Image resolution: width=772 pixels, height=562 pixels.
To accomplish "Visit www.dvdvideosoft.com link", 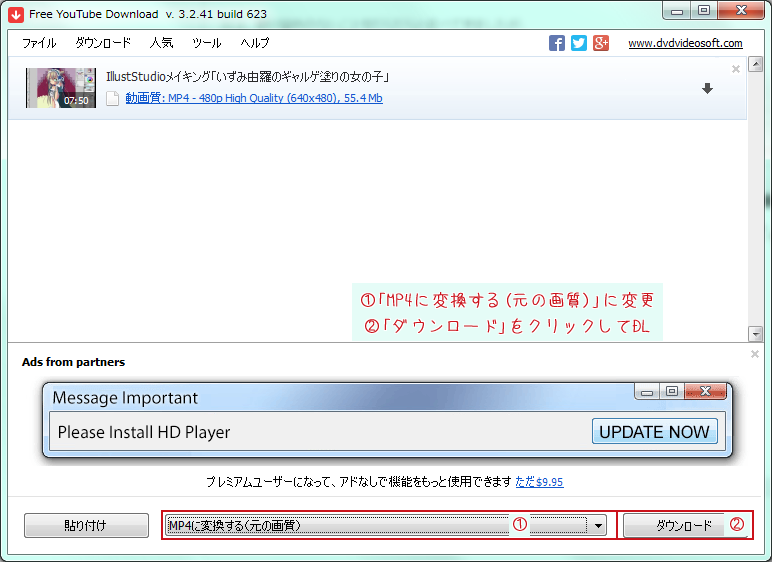I will pyautogui.click(x=685, y=43).
